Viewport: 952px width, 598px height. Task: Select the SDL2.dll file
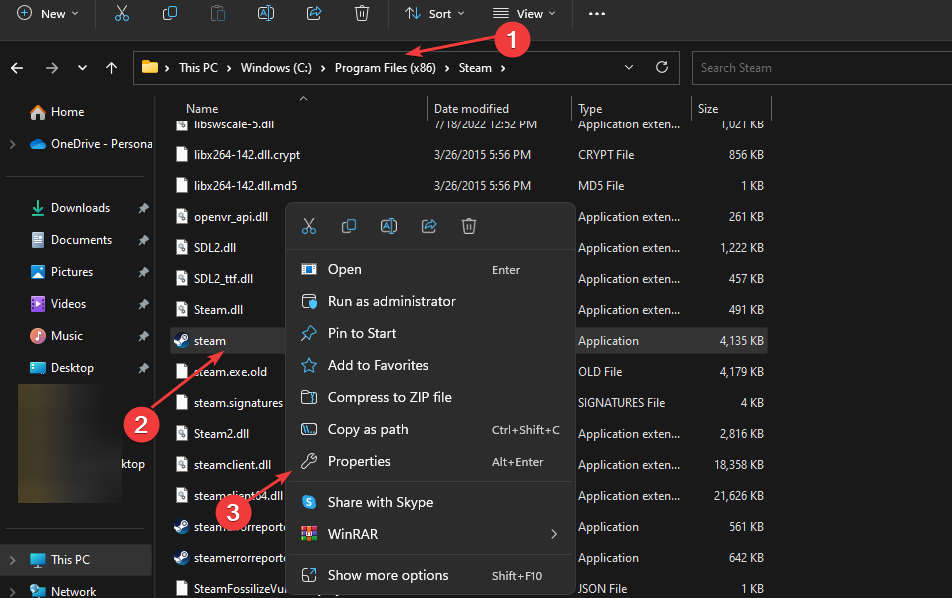(215, 248)
